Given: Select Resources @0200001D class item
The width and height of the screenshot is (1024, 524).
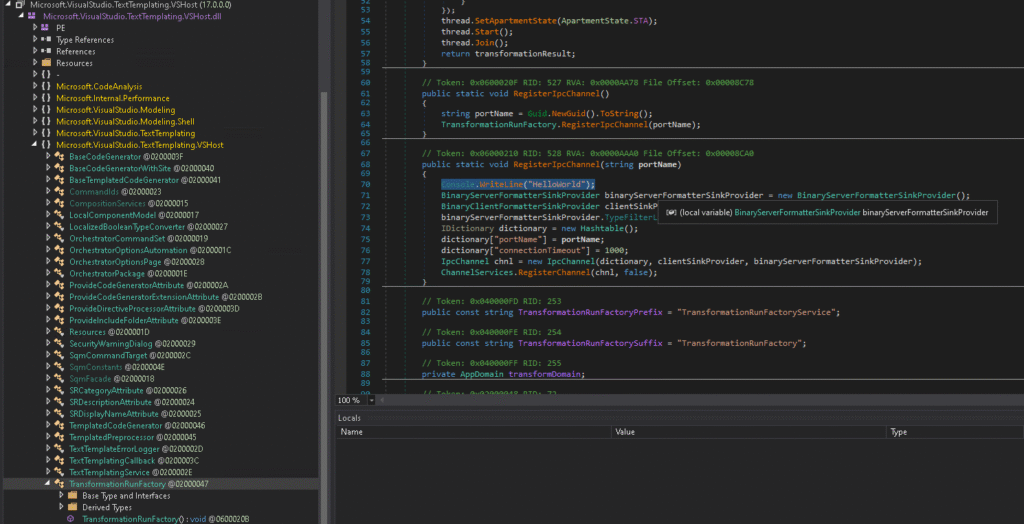Looking at the screenshot, I should (x=109, y=332).
